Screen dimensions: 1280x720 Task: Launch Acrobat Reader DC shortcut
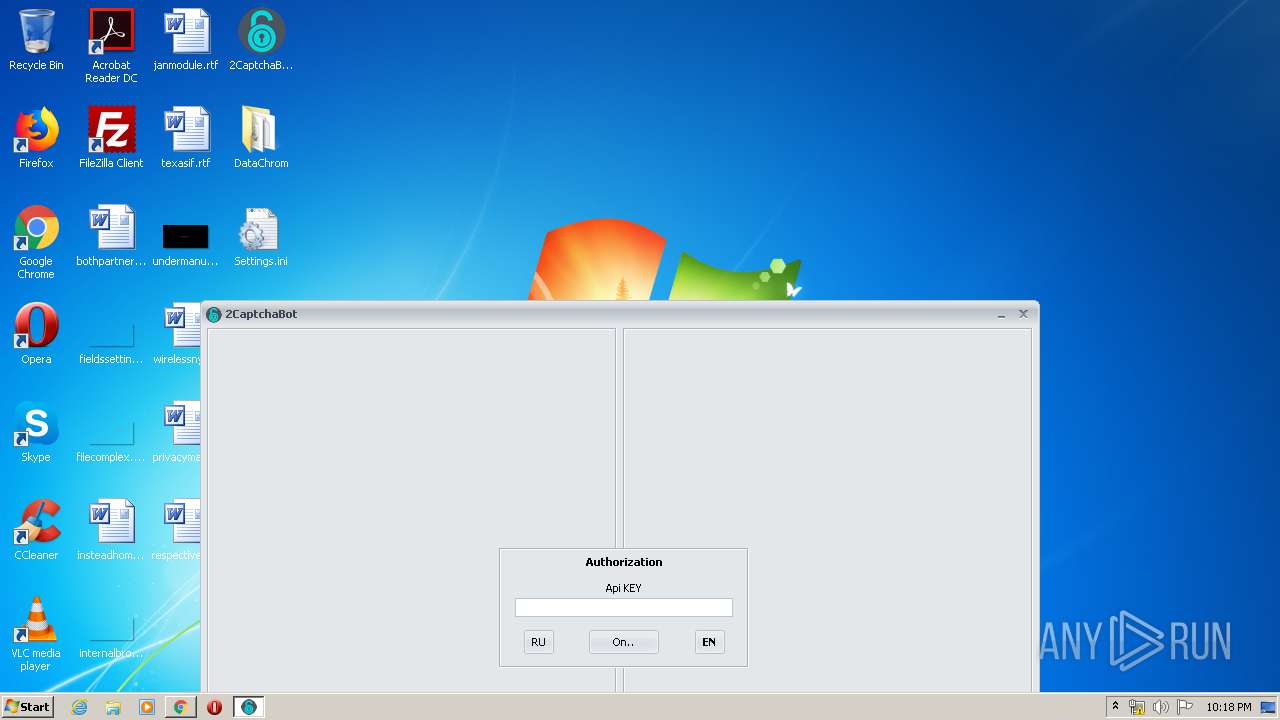click(111, 46)
